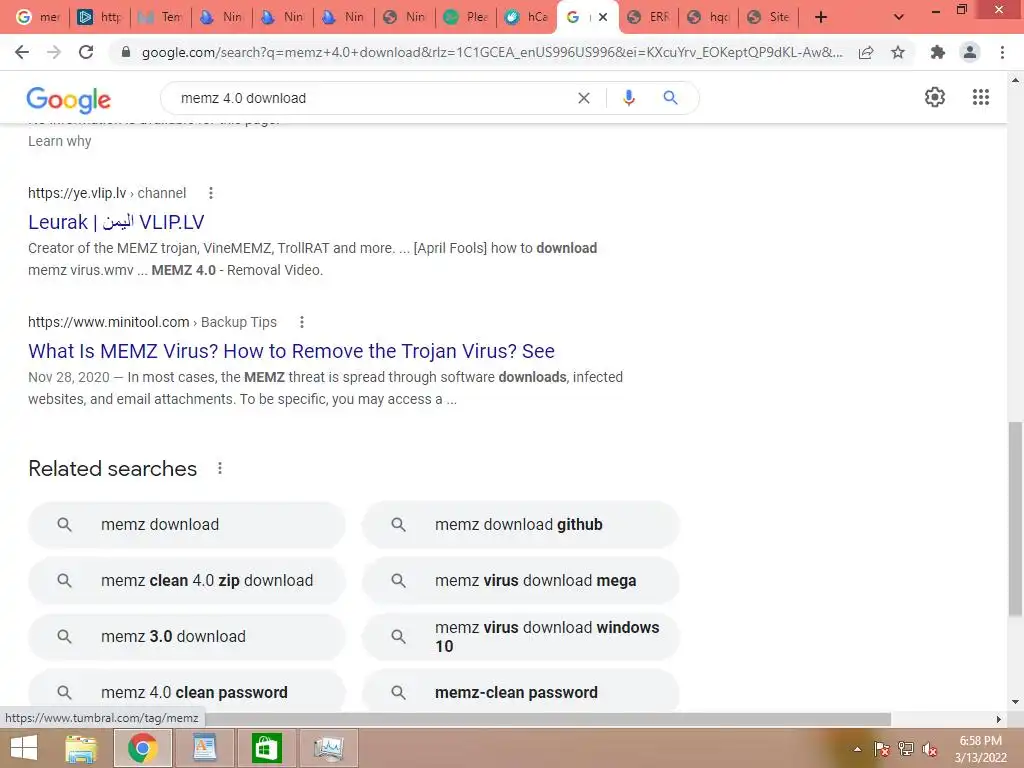This screenshot has height=768, width=1024.
Task: Click the ye.vlip.lv channel URL
Action: click(107, 193)
